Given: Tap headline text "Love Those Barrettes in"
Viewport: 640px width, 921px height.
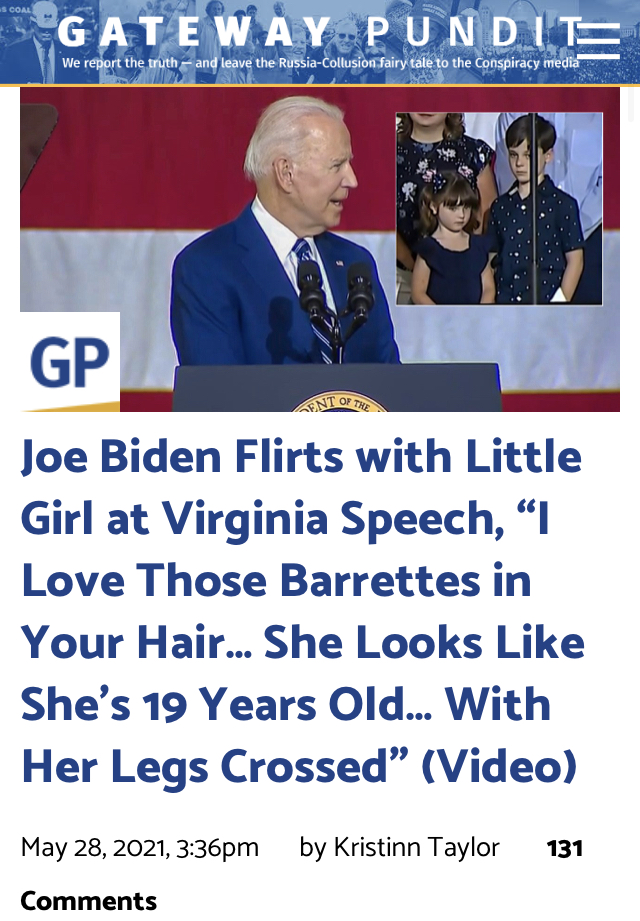Looking at the screenshot, I should [277, 581].
